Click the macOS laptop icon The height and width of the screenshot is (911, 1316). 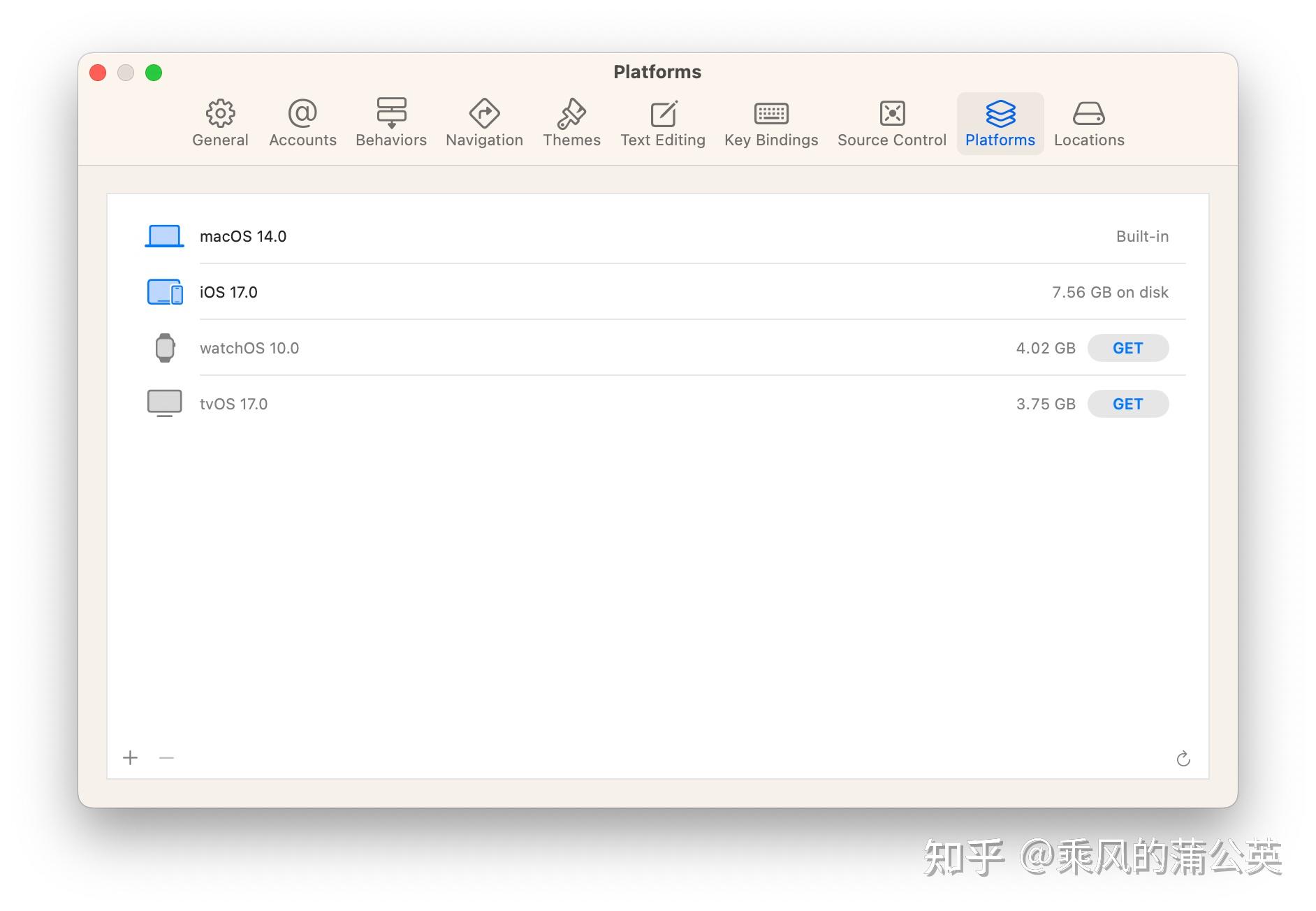point(163,235)
